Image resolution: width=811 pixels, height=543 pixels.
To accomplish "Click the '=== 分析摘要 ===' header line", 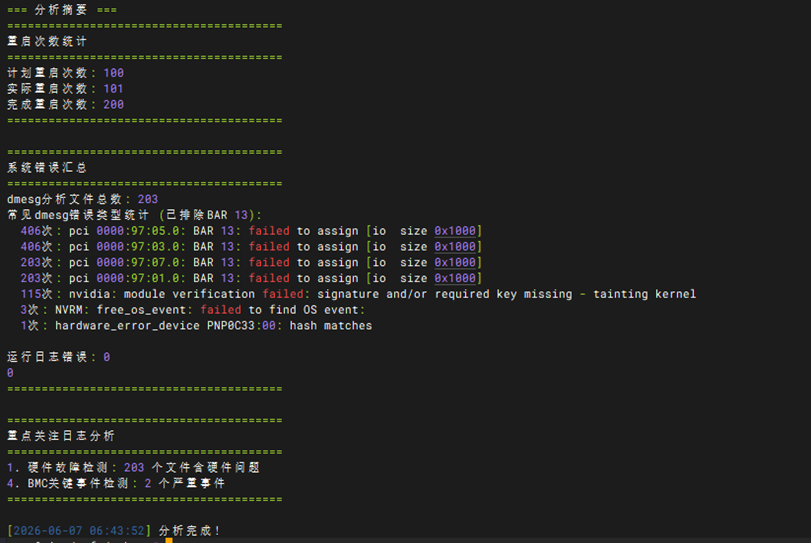I will 62,10.
